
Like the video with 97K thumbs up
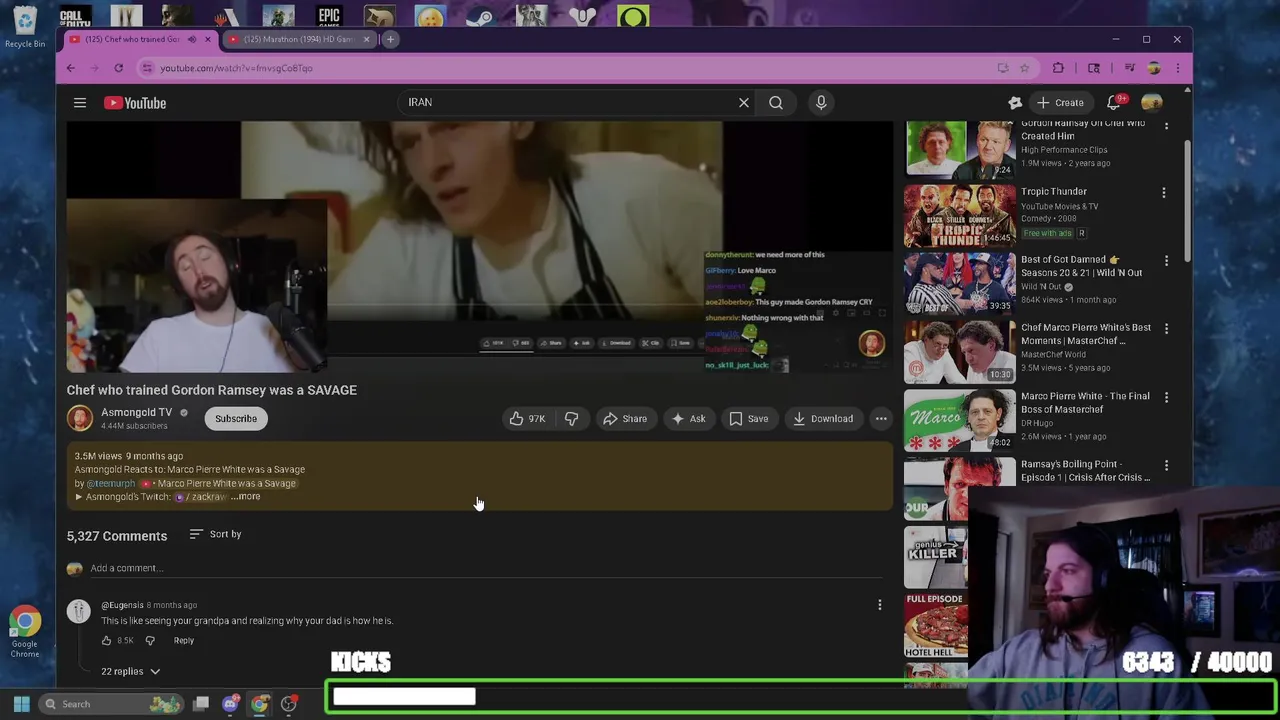[527, 419]
